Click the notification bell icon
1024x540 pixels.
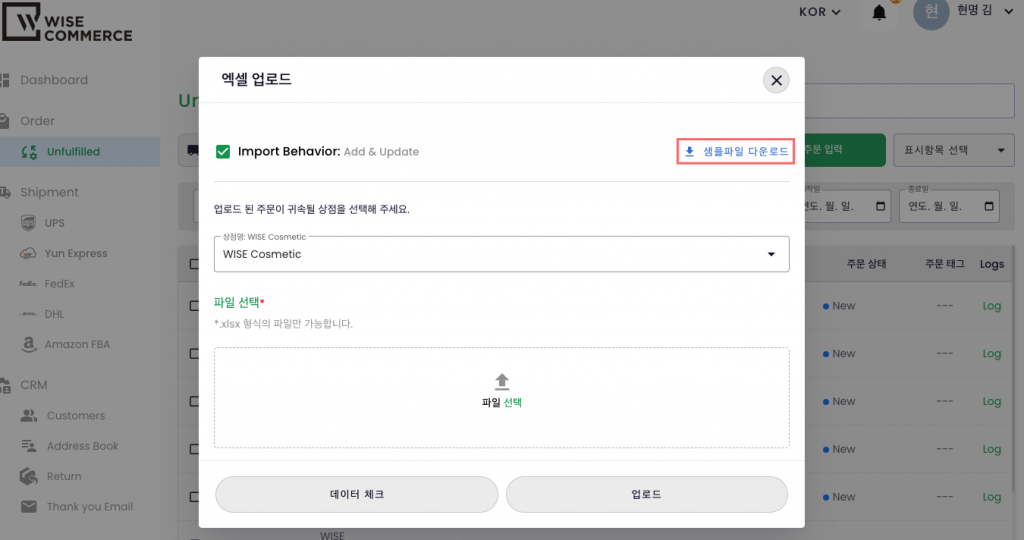879,13
